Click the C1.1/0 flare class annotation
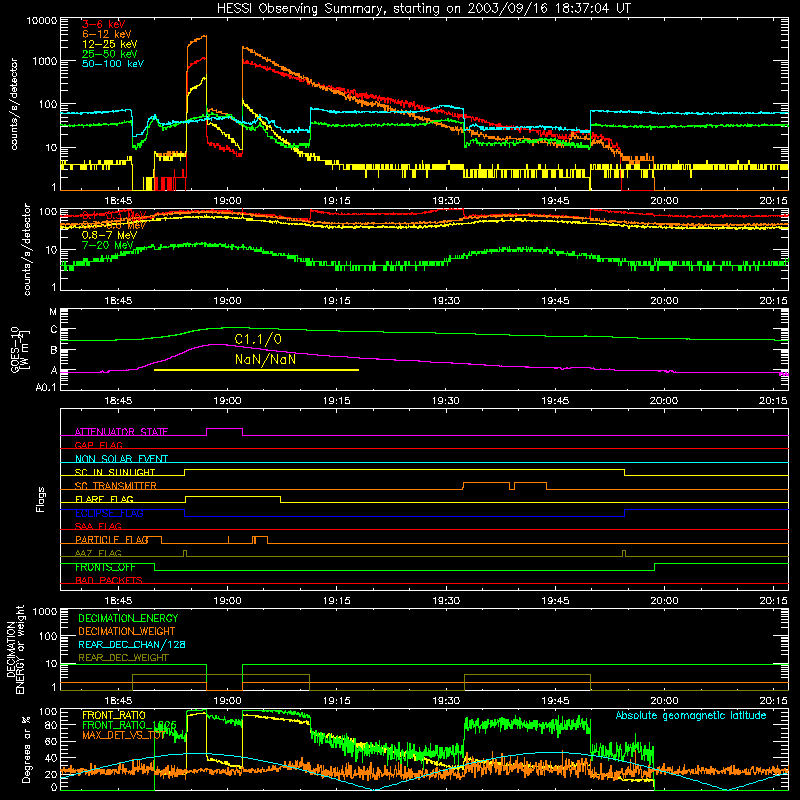Screen dimensions: 800x800 click(x=258, y=339)
